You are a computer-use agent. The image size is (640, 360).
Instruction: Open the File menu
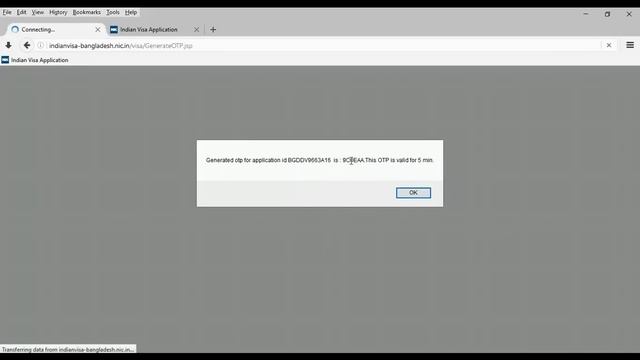pos(7,12)
